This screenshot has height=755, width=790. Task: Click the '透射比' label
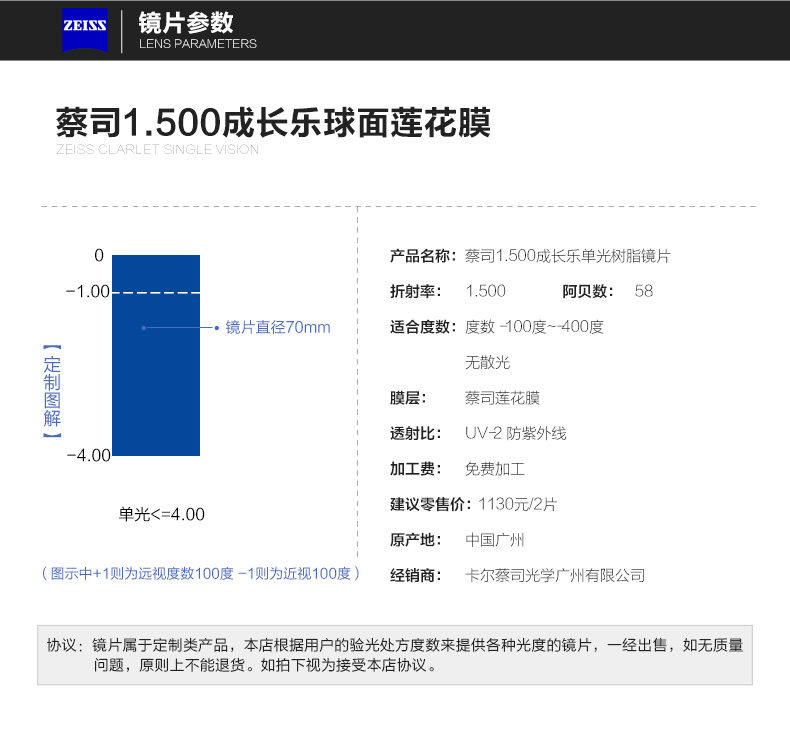415,433
